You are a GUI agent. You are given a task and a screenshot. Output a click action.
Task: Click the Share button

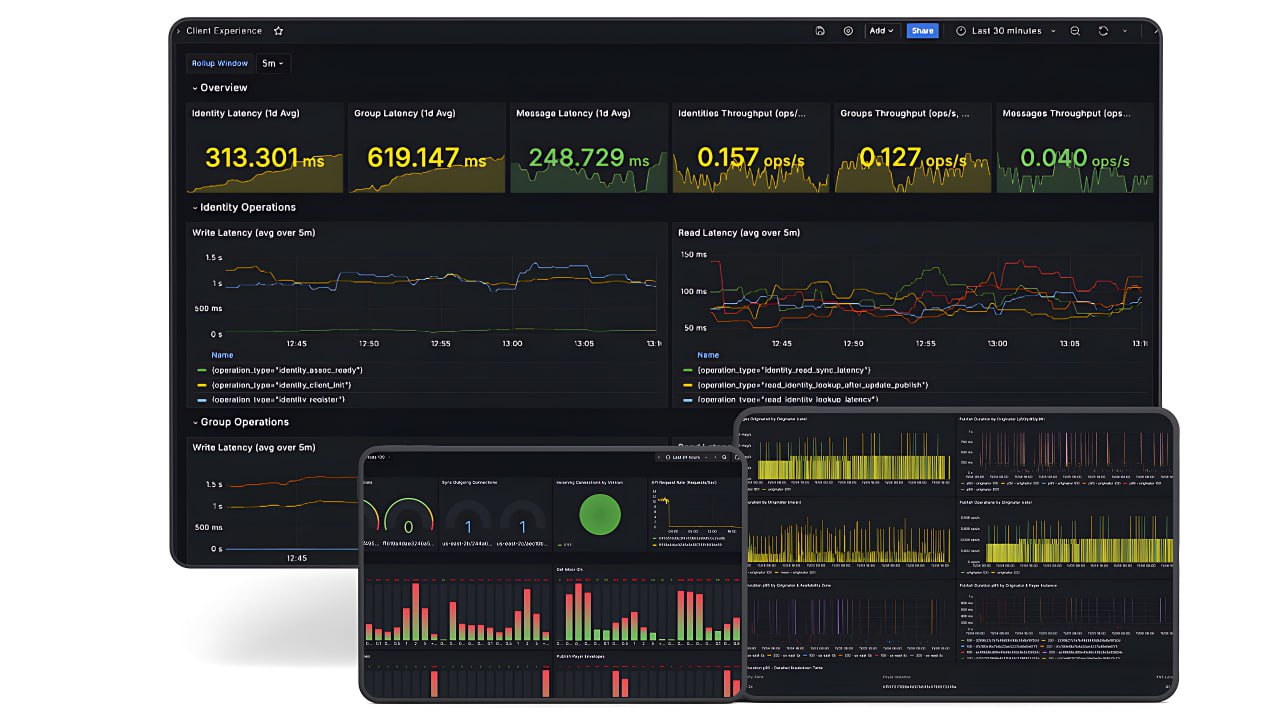pos(922,31)
